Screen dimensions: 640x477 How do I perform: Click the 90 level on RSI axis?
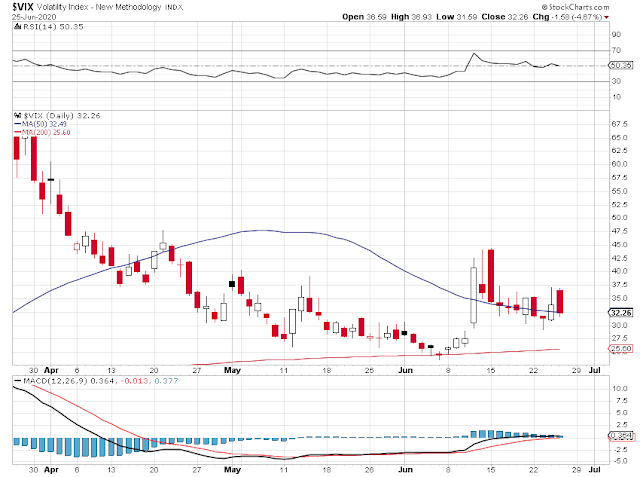click(x=616, y=34)
